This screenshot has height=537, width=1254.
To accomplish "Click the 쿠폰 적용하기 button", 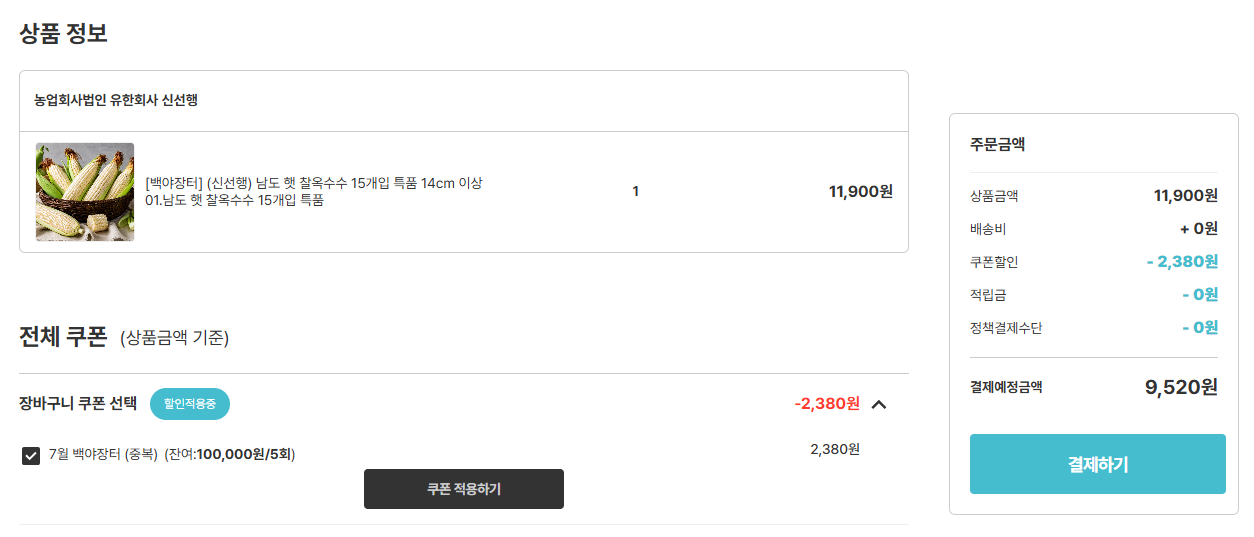I will coord(464,489).
